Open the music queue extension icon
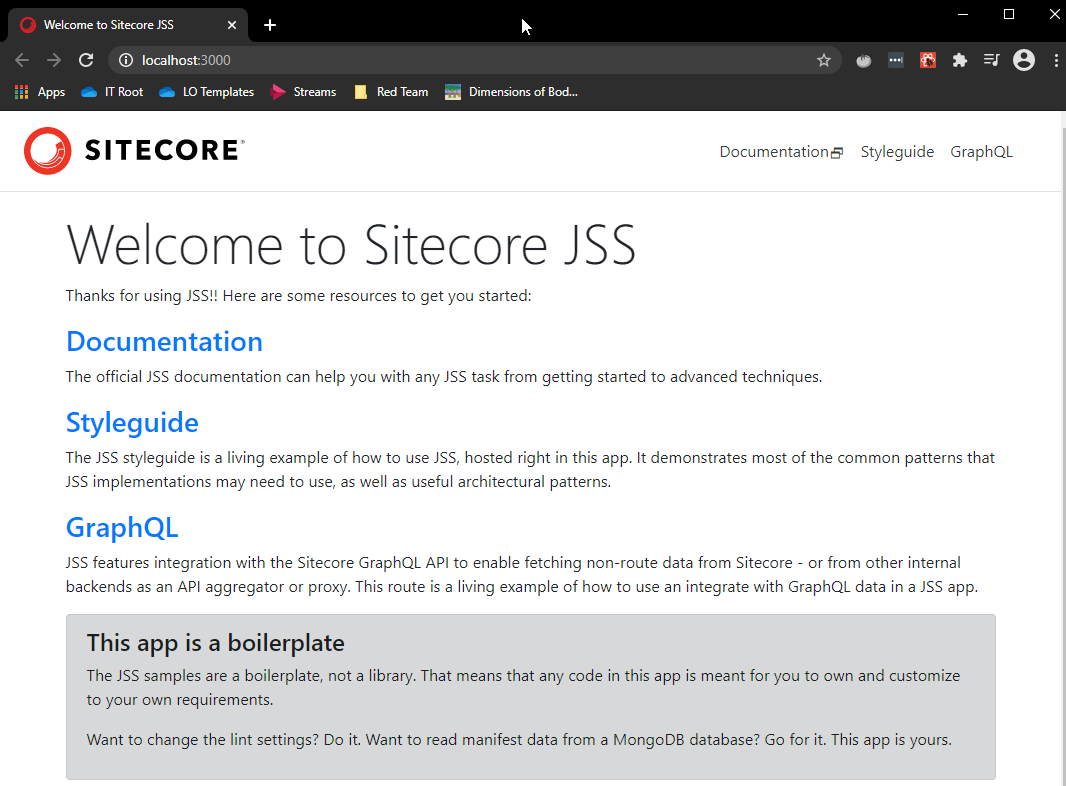This screenshot has width=1066, height=786. tap(991, 60)
